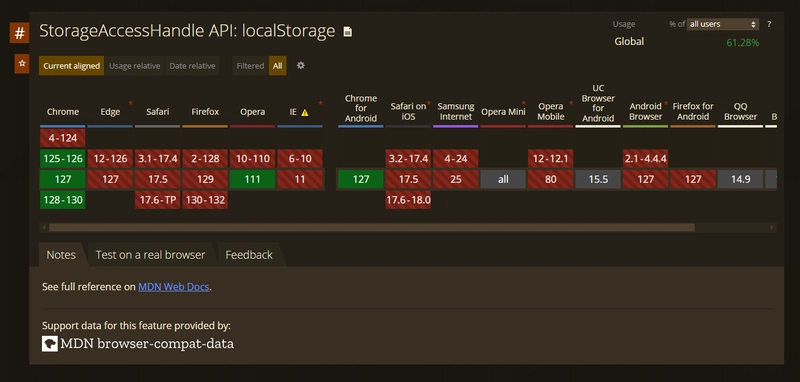This screenshot has height=382, width=800.
Task: Click the Chrome 125-126 version cell
Action: (63, 159)
